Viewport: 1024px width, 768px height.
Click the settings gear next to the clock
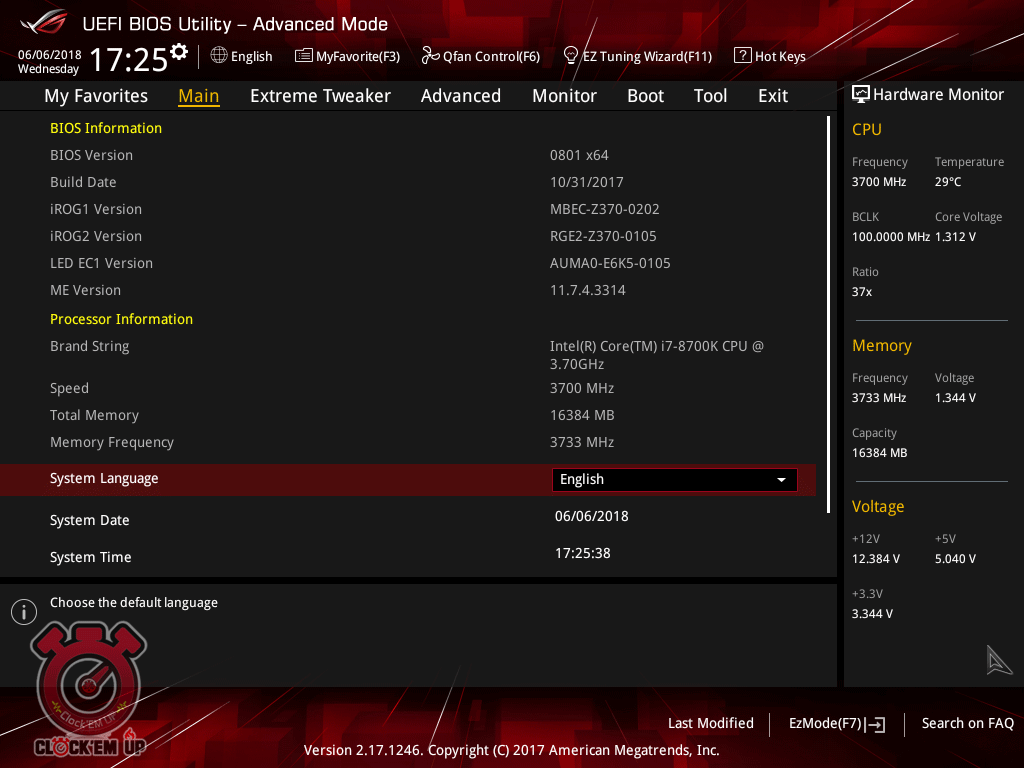pyautogui.click(x=179, y=52)
